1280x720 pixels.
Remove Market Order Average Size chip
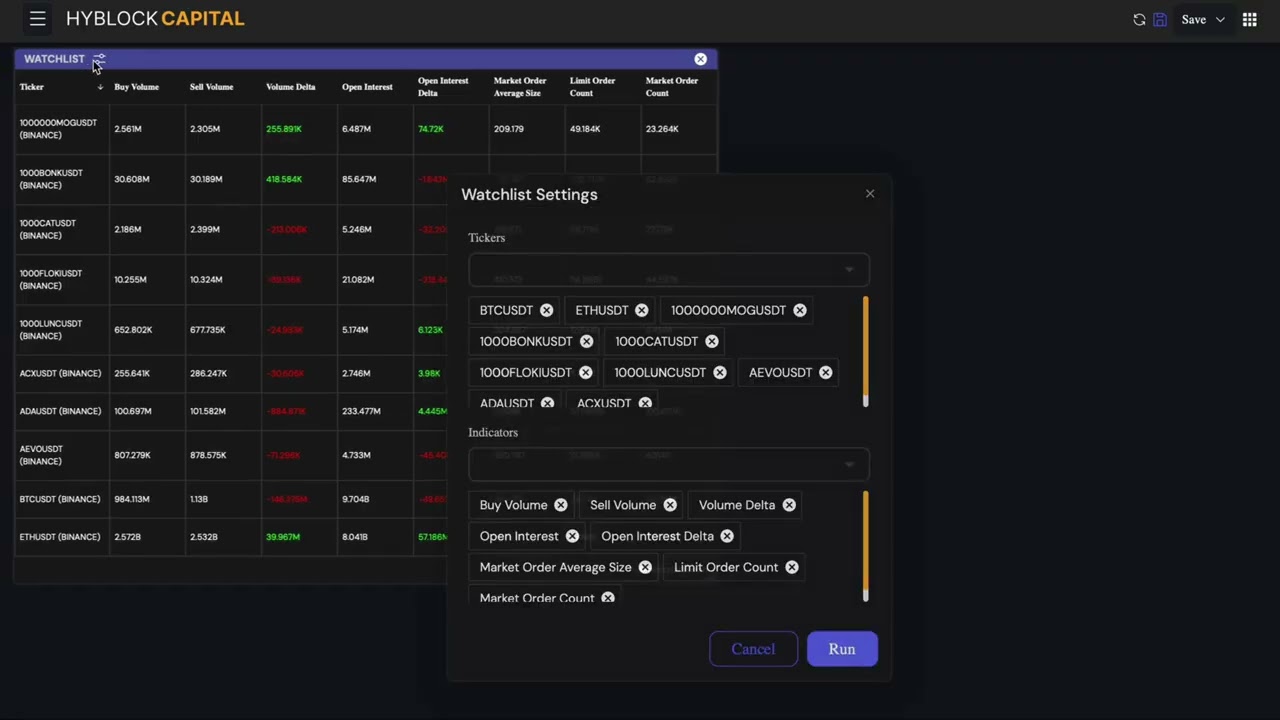point(645,567)
